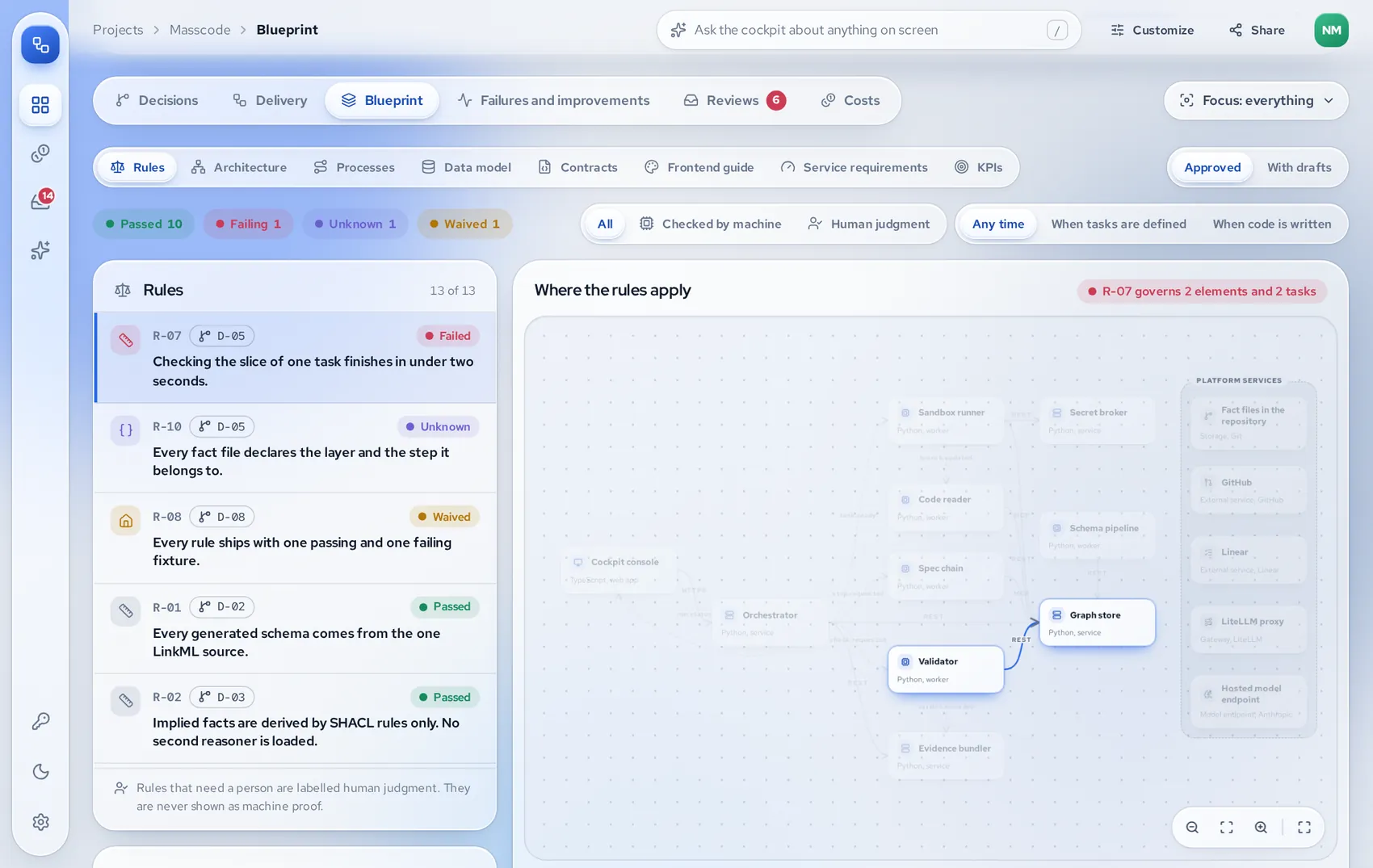Go to Projects in breadcrumb
This screenshot has width=1373, height=868.
point(118,30)
